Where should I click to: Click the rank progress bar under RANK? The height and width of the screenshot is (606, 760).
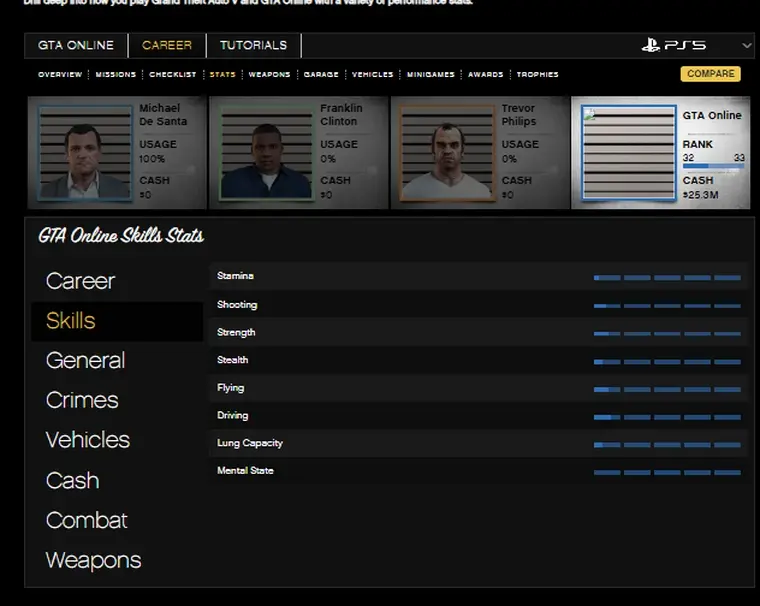coord(713,166)
